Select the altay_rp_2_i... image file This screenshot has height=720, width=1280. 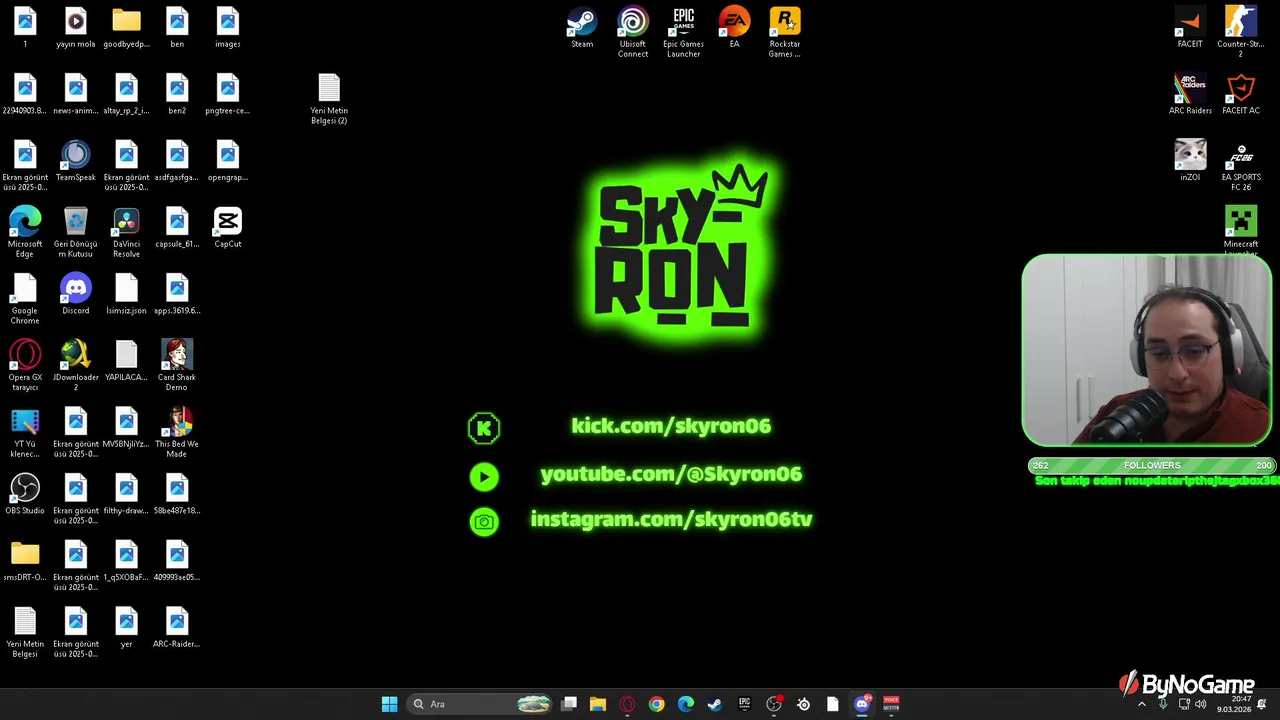tap(126, 95)
